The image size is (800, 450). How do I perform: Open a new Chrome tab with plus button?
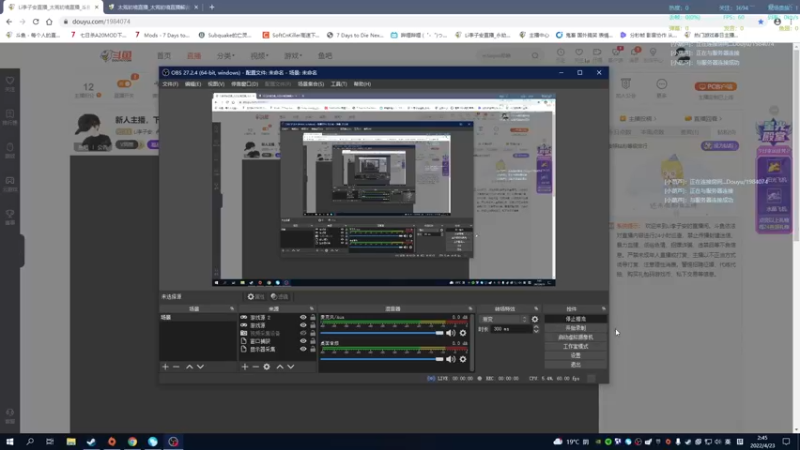[x=212, y=7]
